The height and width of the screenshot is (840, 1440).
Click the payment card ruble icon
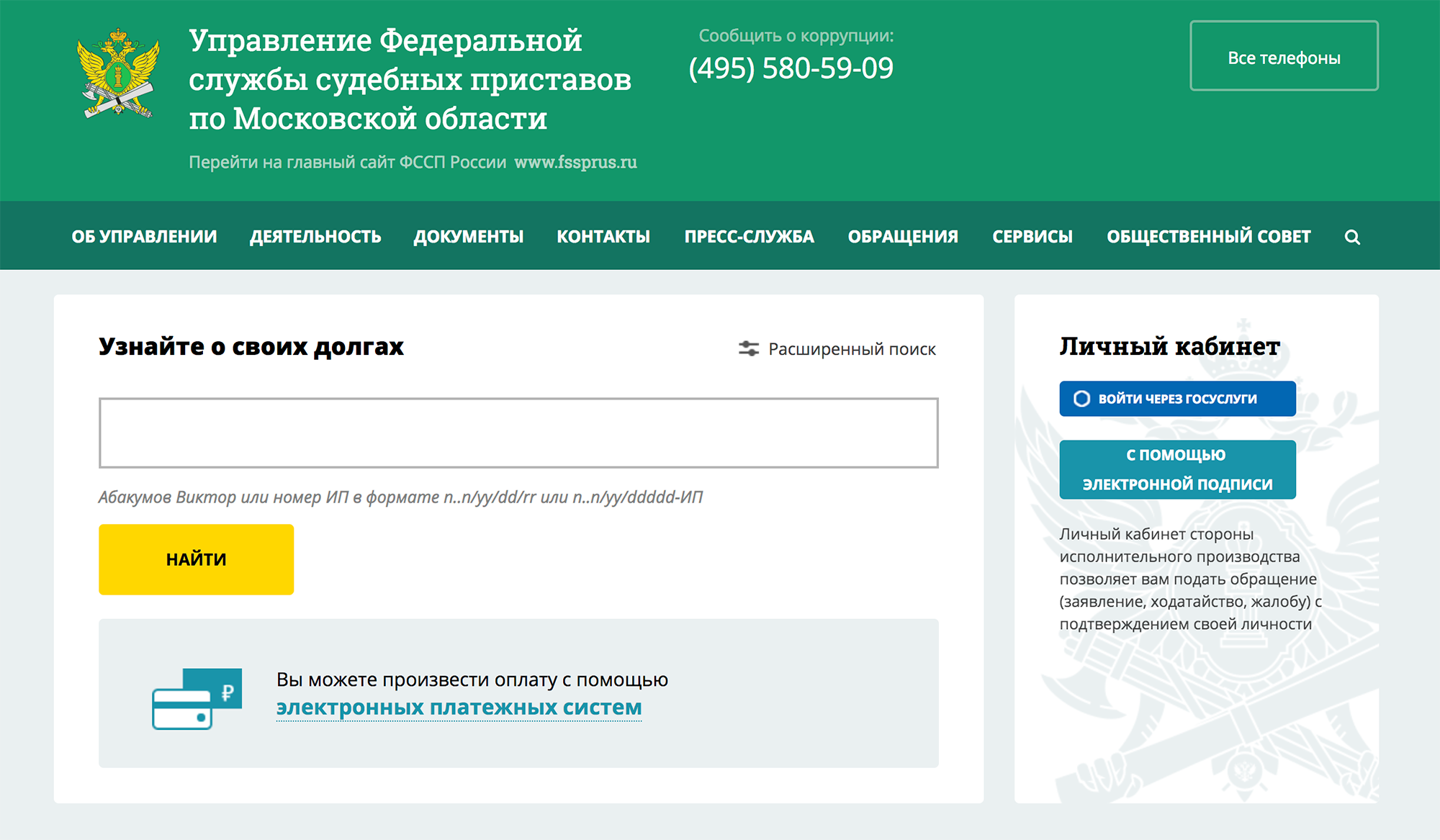click(x=197, y=698)
